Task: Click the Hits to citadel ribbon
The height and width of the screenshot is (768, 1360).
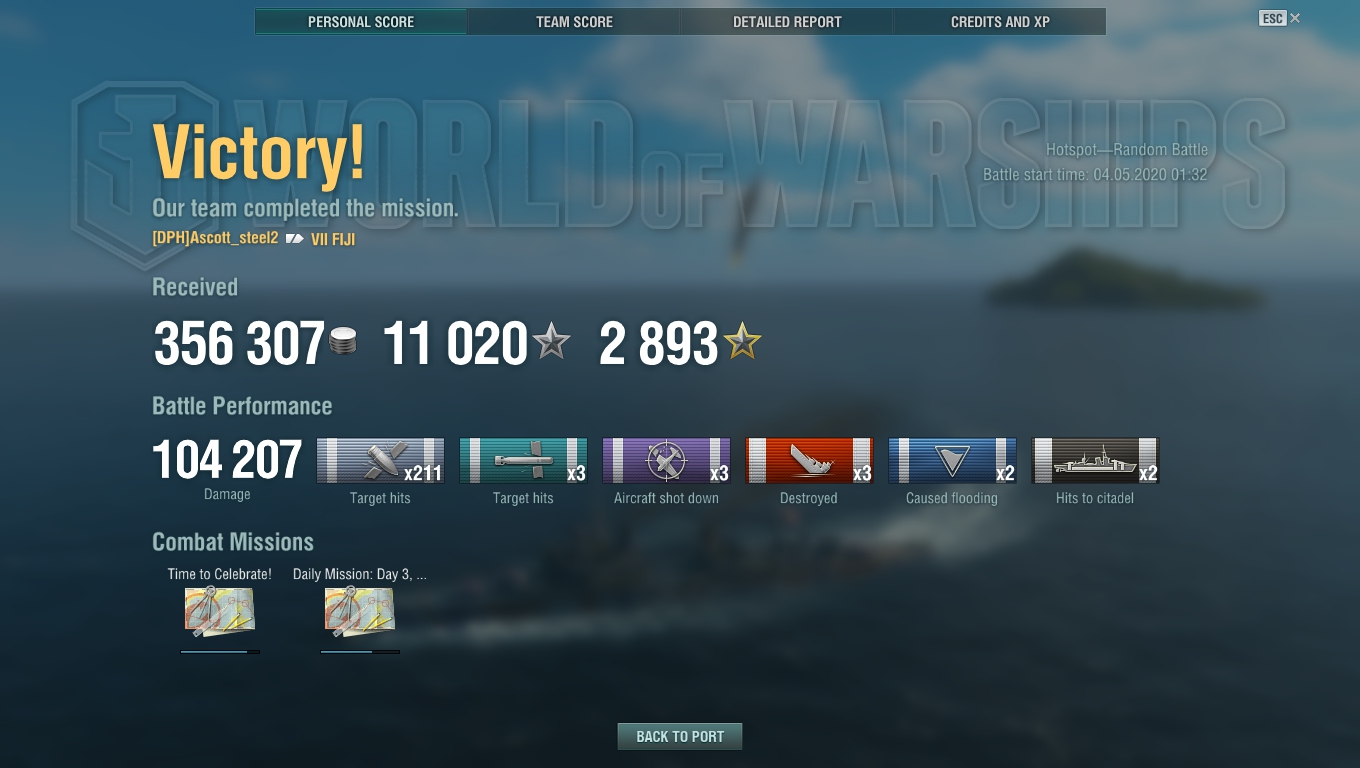Action: coord(1095,461)
